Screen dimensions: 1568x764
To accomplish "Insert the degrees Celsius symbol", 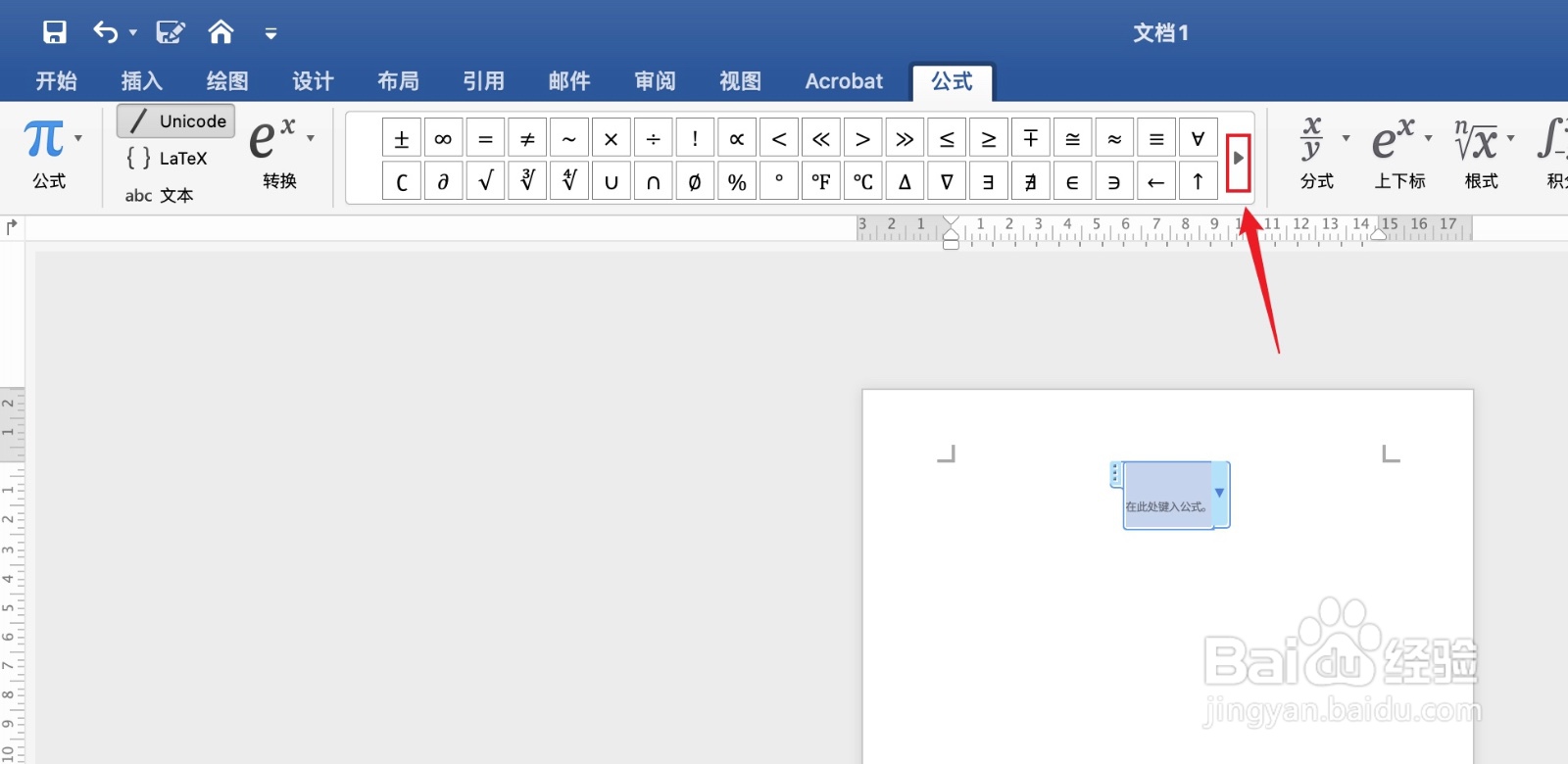I will [x=862, y=181].
